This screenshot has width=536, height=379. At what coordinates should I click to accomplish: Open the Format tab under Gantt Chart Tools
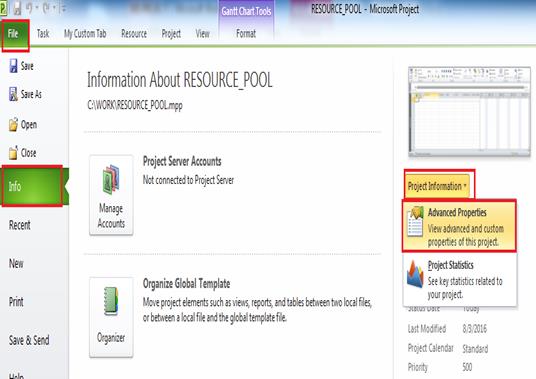click(246, 33)
